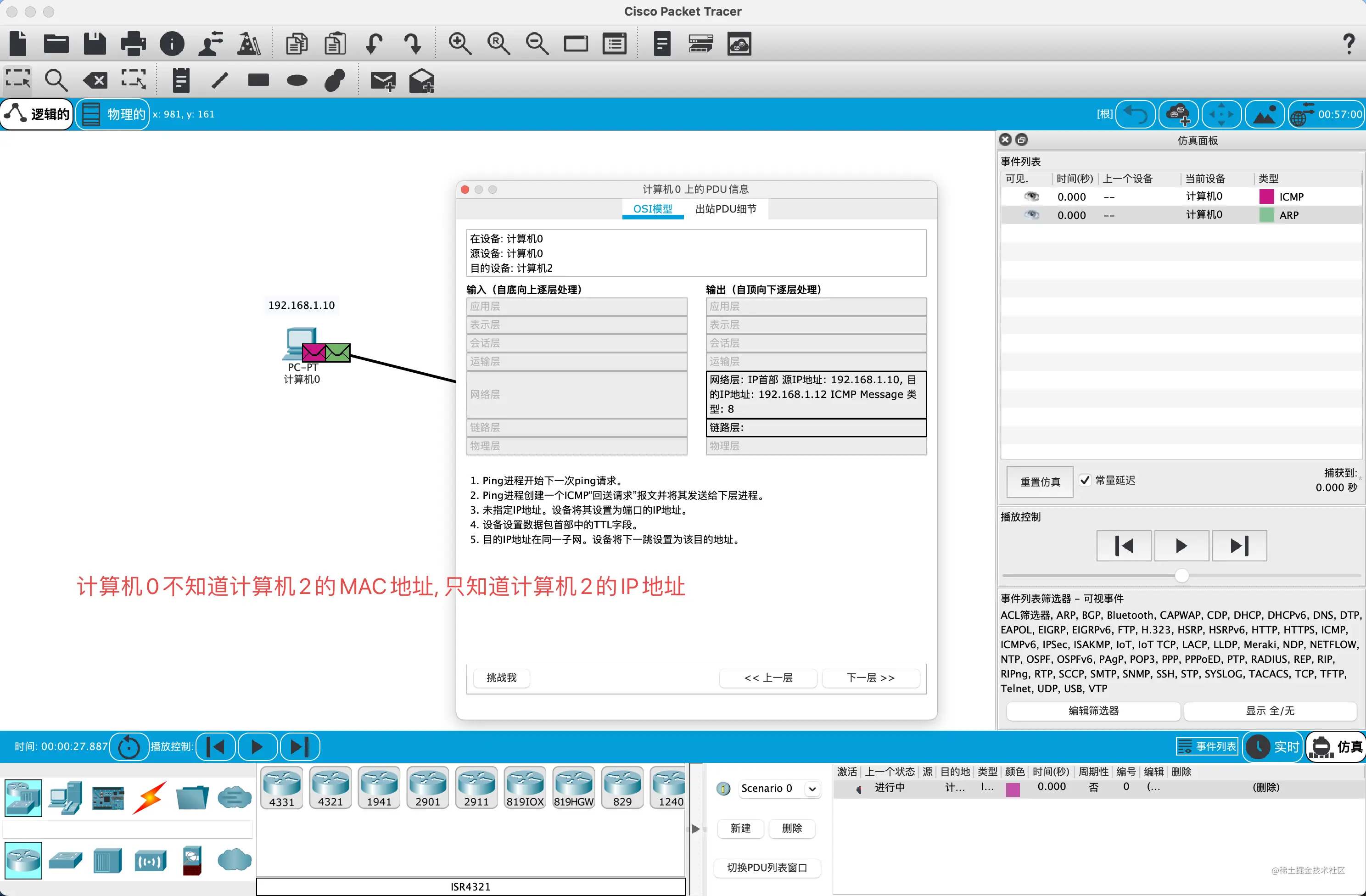Select the Draw Rectangle tool
This screenshot has width=1366, height=896.
point(258,80)
